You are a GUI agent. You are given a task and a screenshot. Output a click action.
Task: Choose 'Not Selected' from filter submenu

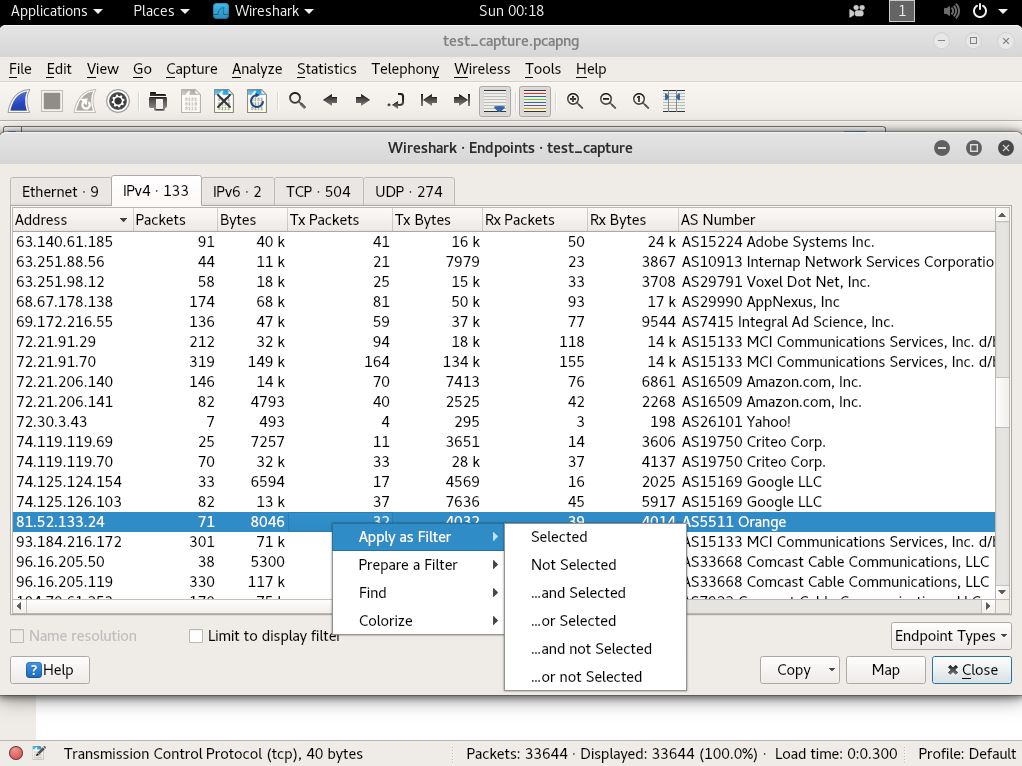pos(573,565)
